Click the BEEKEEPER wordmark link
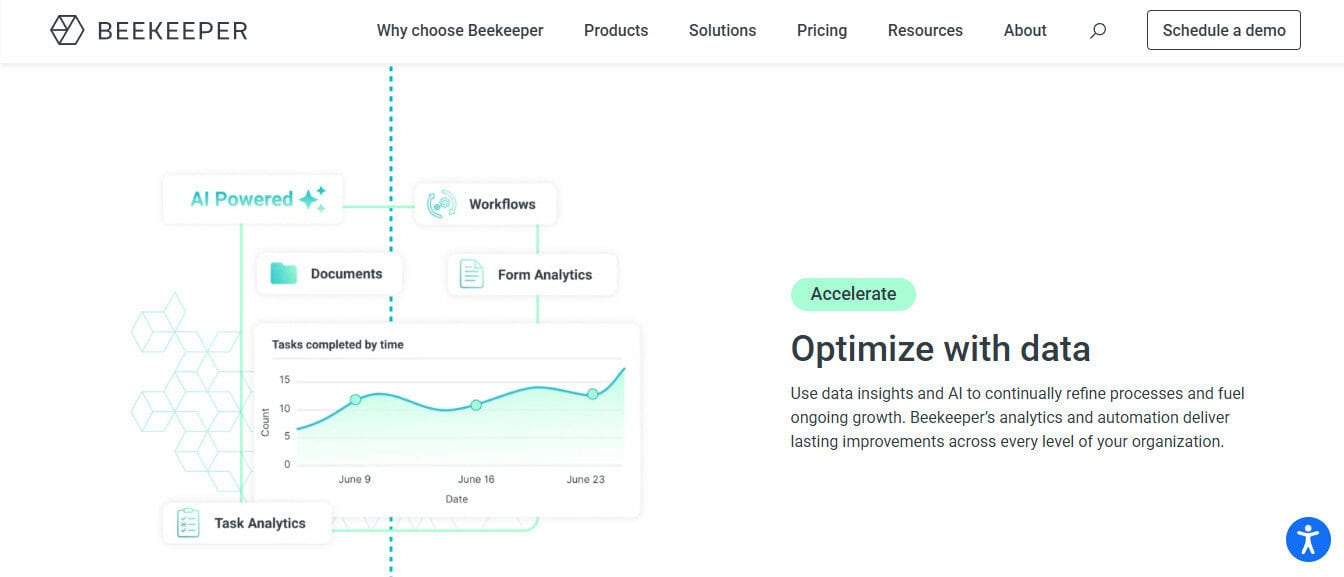This screenshot has width=1344, height=577. [x=172, y=30]
